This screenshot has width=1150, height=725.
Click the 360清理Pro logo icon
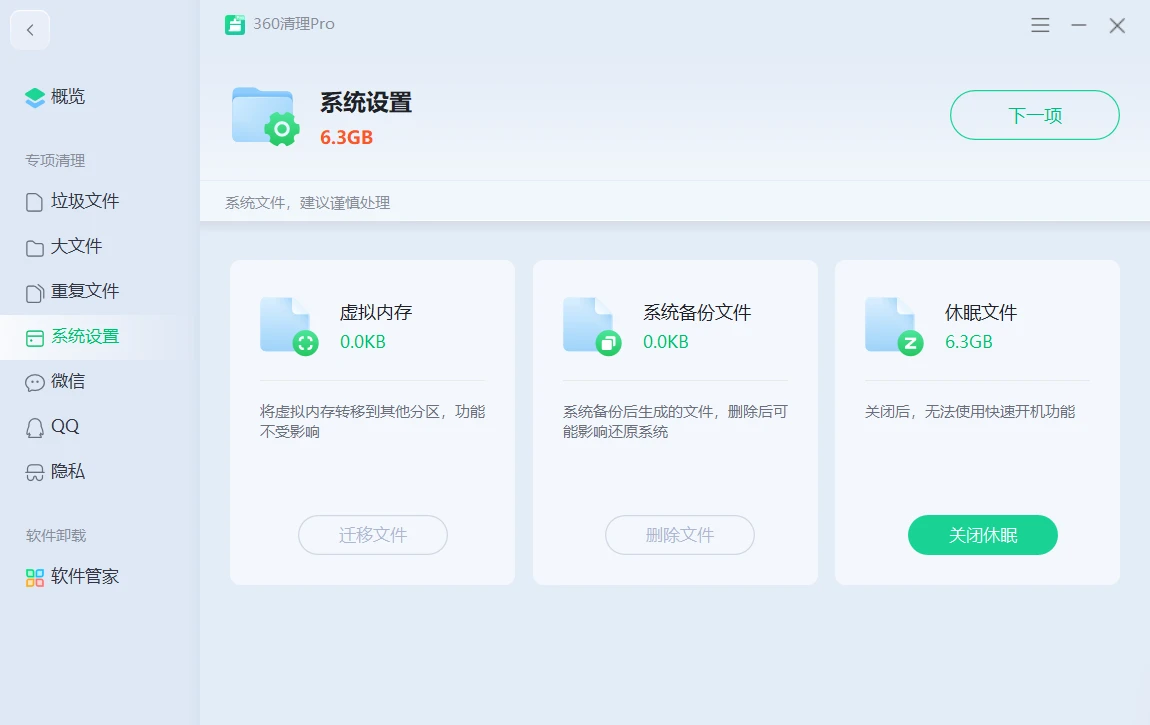click(x=235, y=25)
